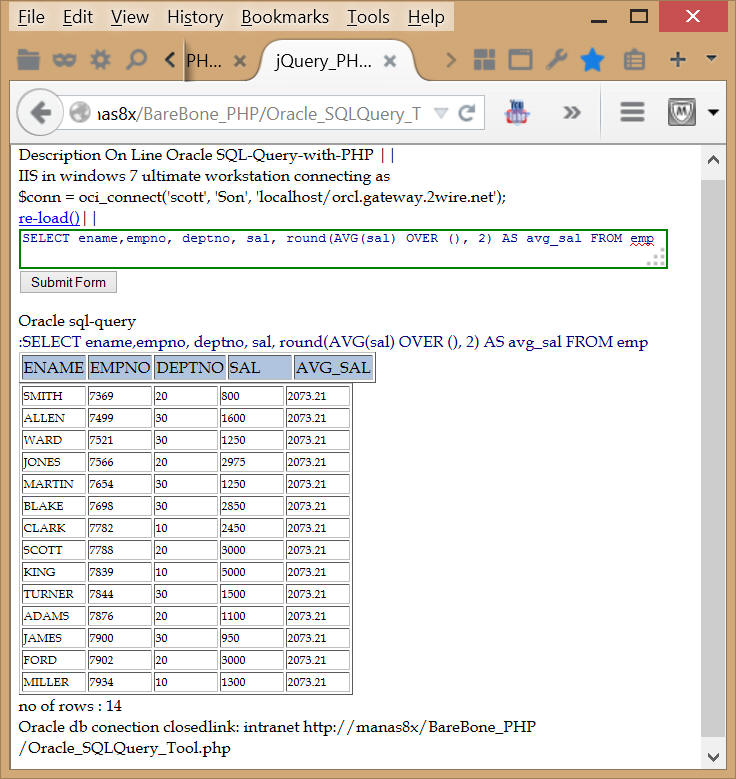Viewport: 736px width, 779px height.
Task: Select the KING name cell
Action: pyautogui.click(x=54, y=572)
